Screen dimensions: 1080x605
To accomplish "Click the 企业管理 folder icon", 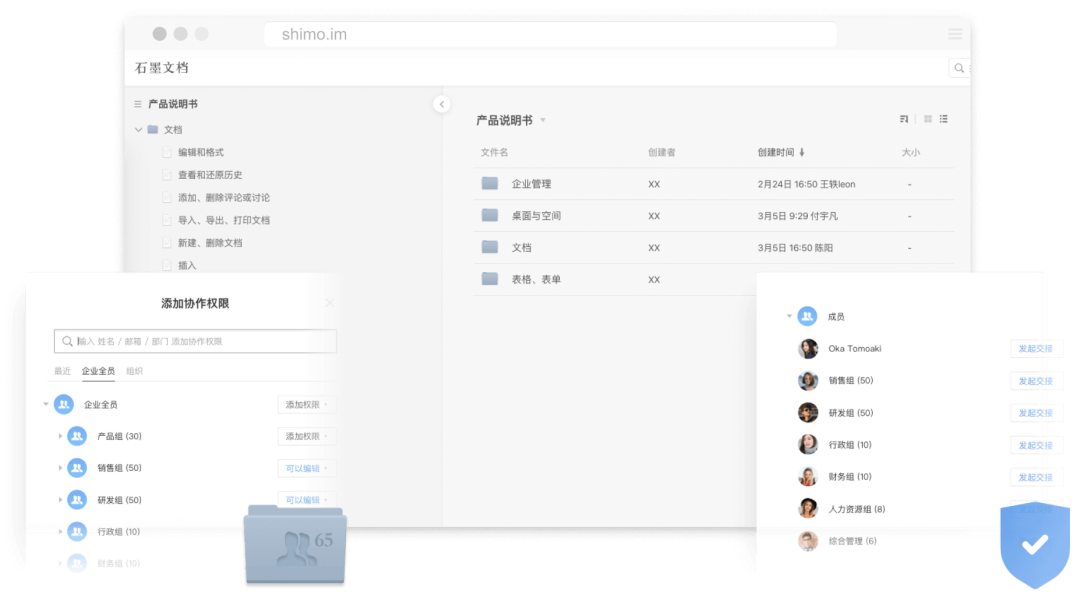I will [x=488, y=183].
